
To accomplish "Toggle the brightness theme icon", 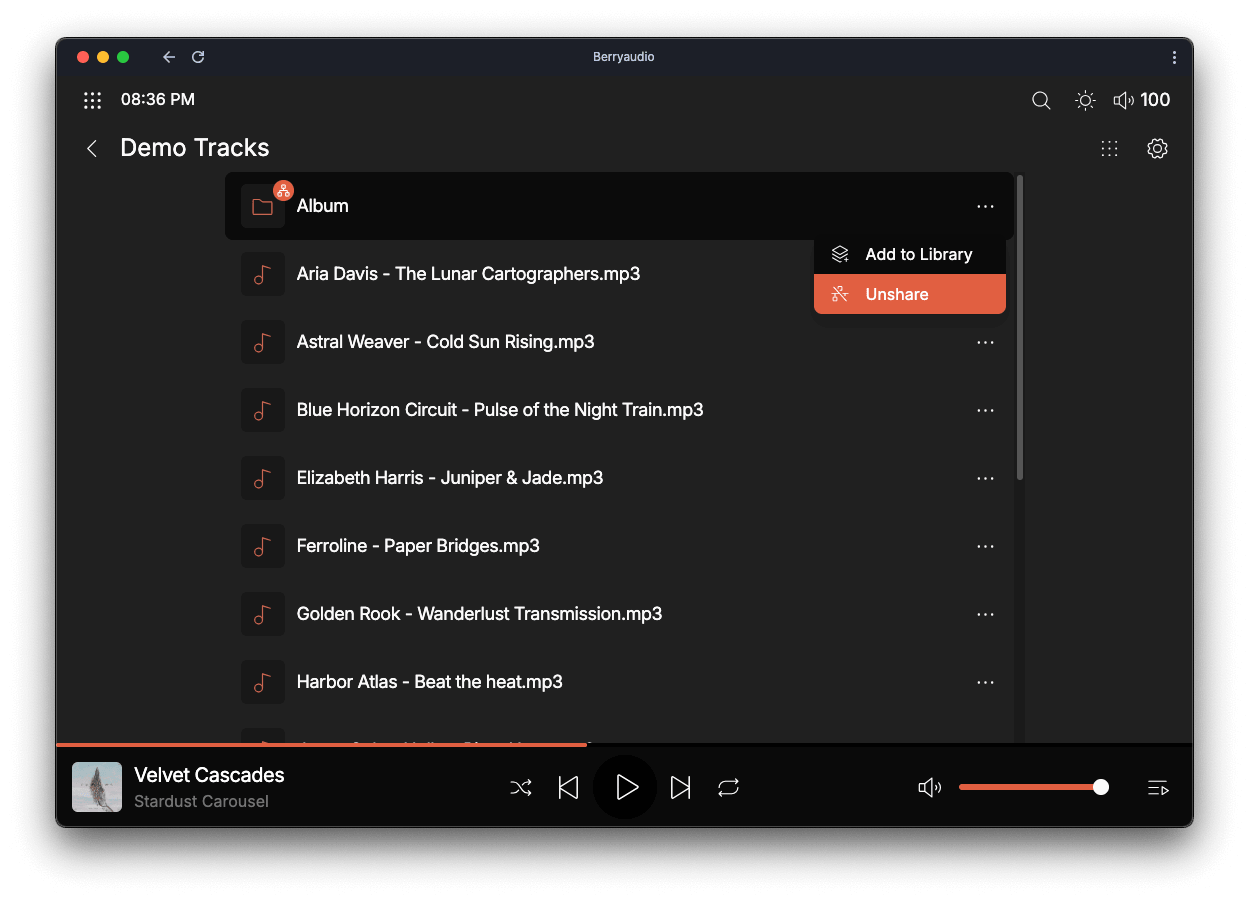I will 1085,100.
